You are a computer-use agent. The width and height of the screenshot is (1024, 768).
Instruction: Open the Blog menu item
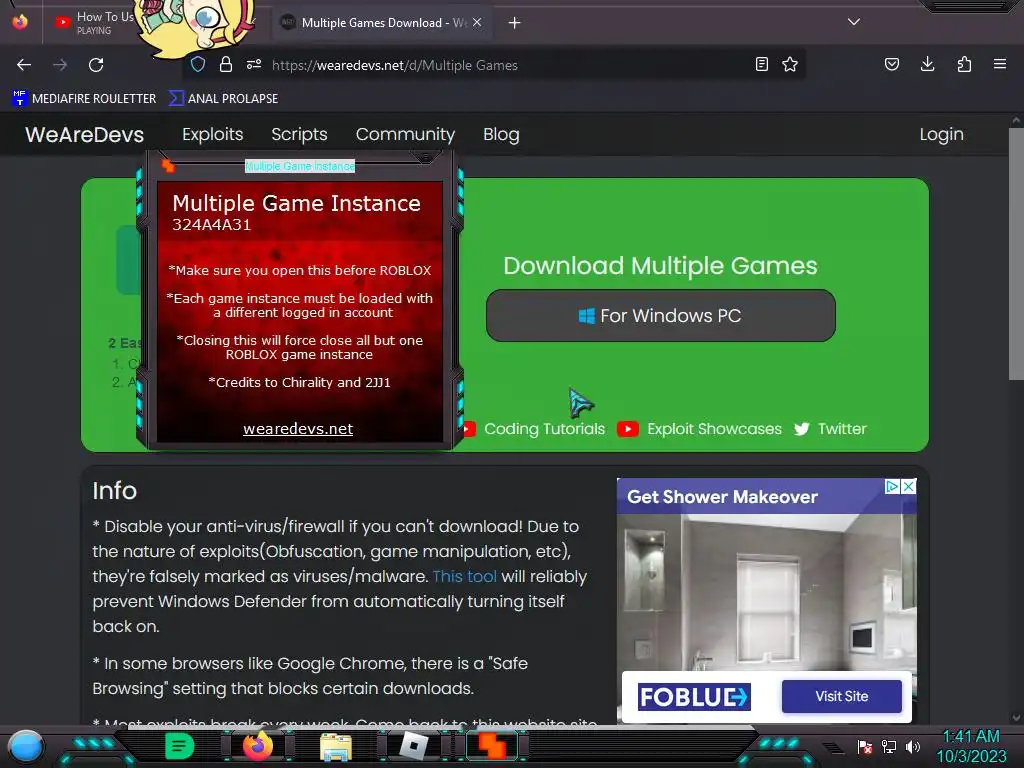pyautogui.click(x=502, y=135)
